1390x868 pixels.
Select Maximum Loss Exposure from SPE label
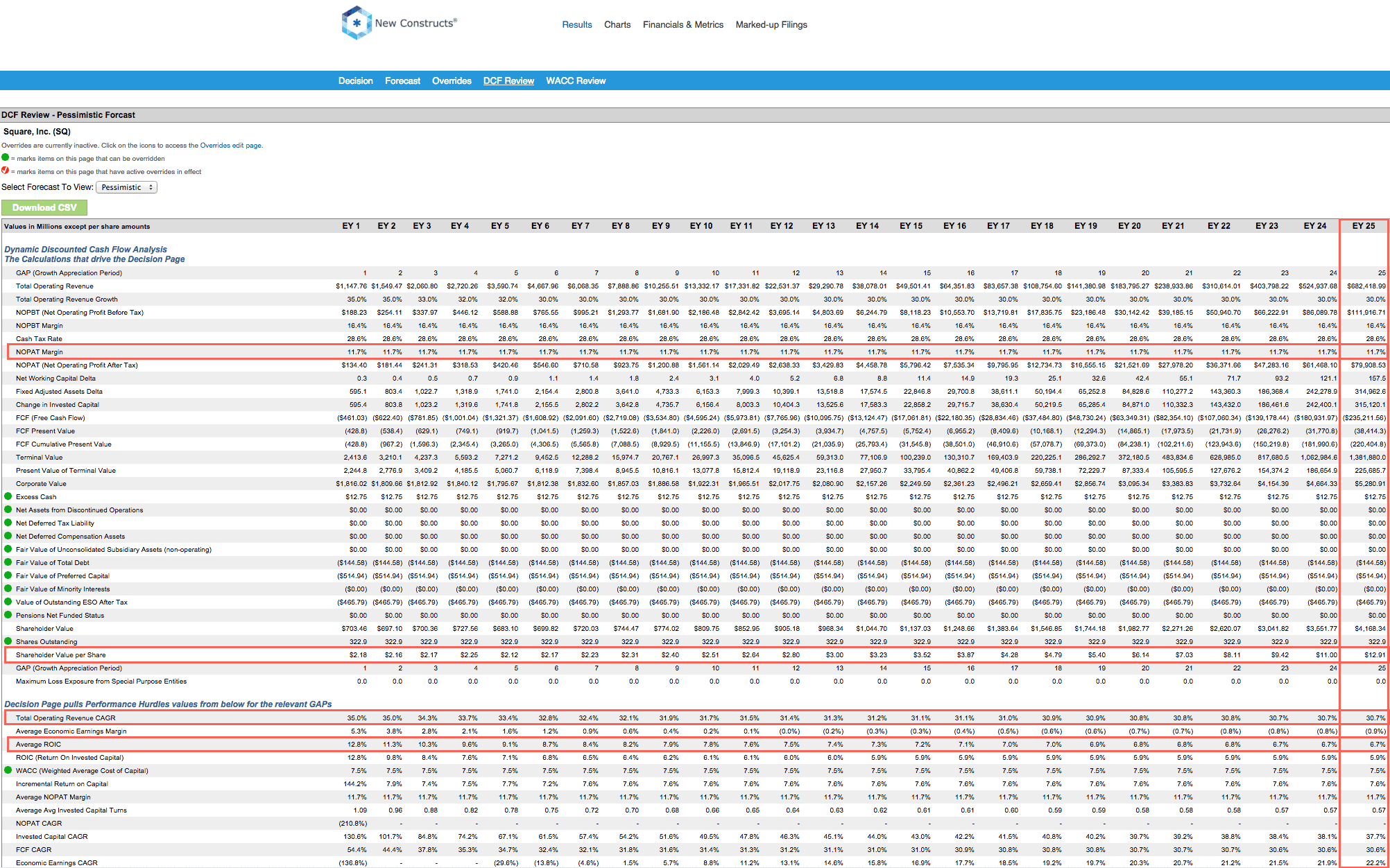pyautogui.click(x=101, y=682)
